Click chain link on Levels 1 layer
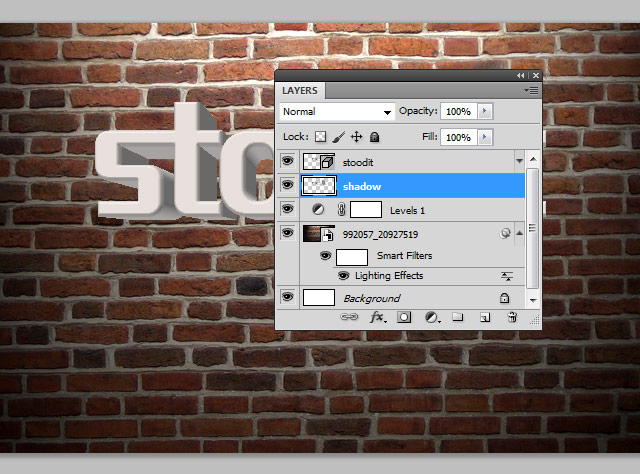 (341, 210)
